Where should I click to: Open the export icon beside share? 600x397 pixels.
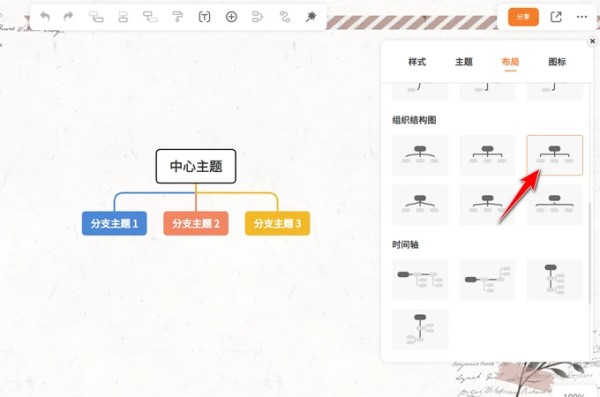pos(556,17)
